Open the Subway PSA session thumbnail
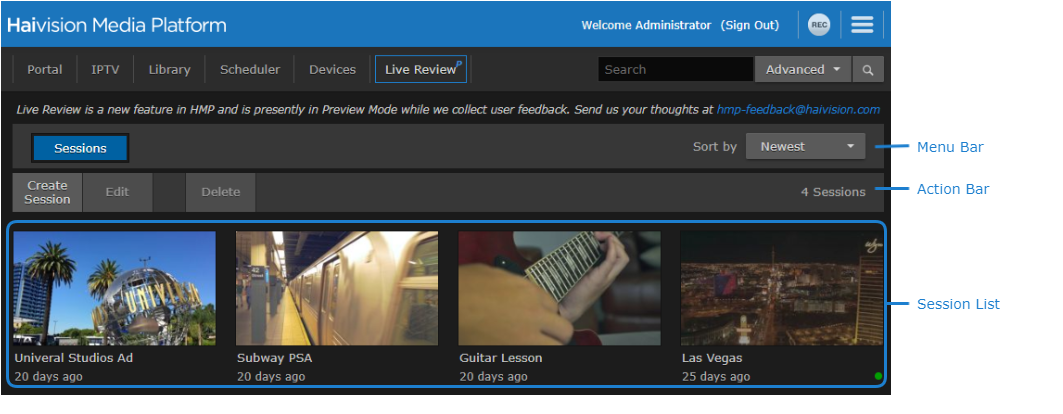The image size is (1063, 414). [336, 288]
